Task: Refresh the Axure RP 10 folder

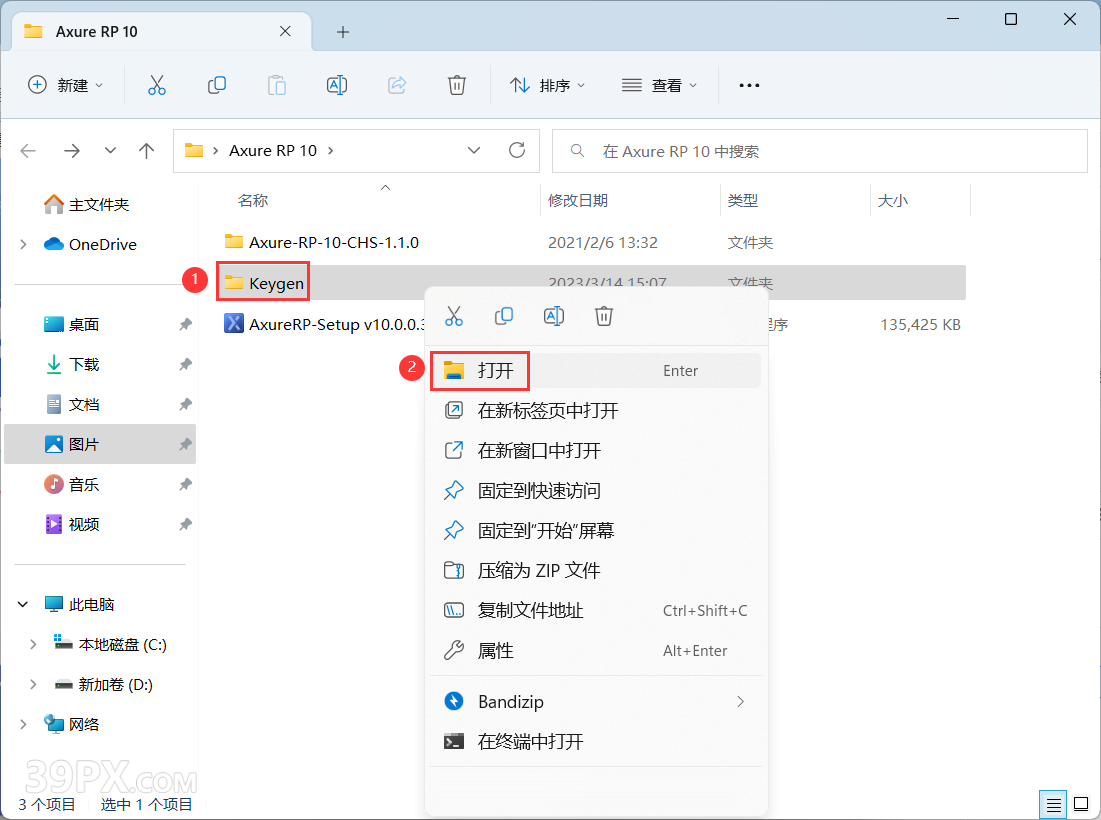Action: 517,150
